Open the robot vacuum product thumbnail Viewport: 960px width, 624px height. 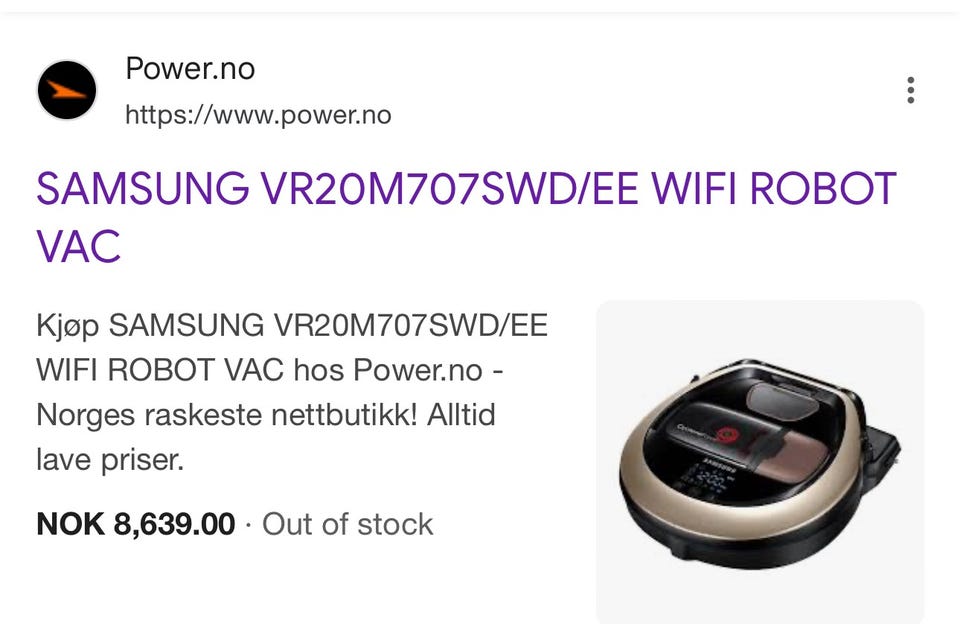760,462
